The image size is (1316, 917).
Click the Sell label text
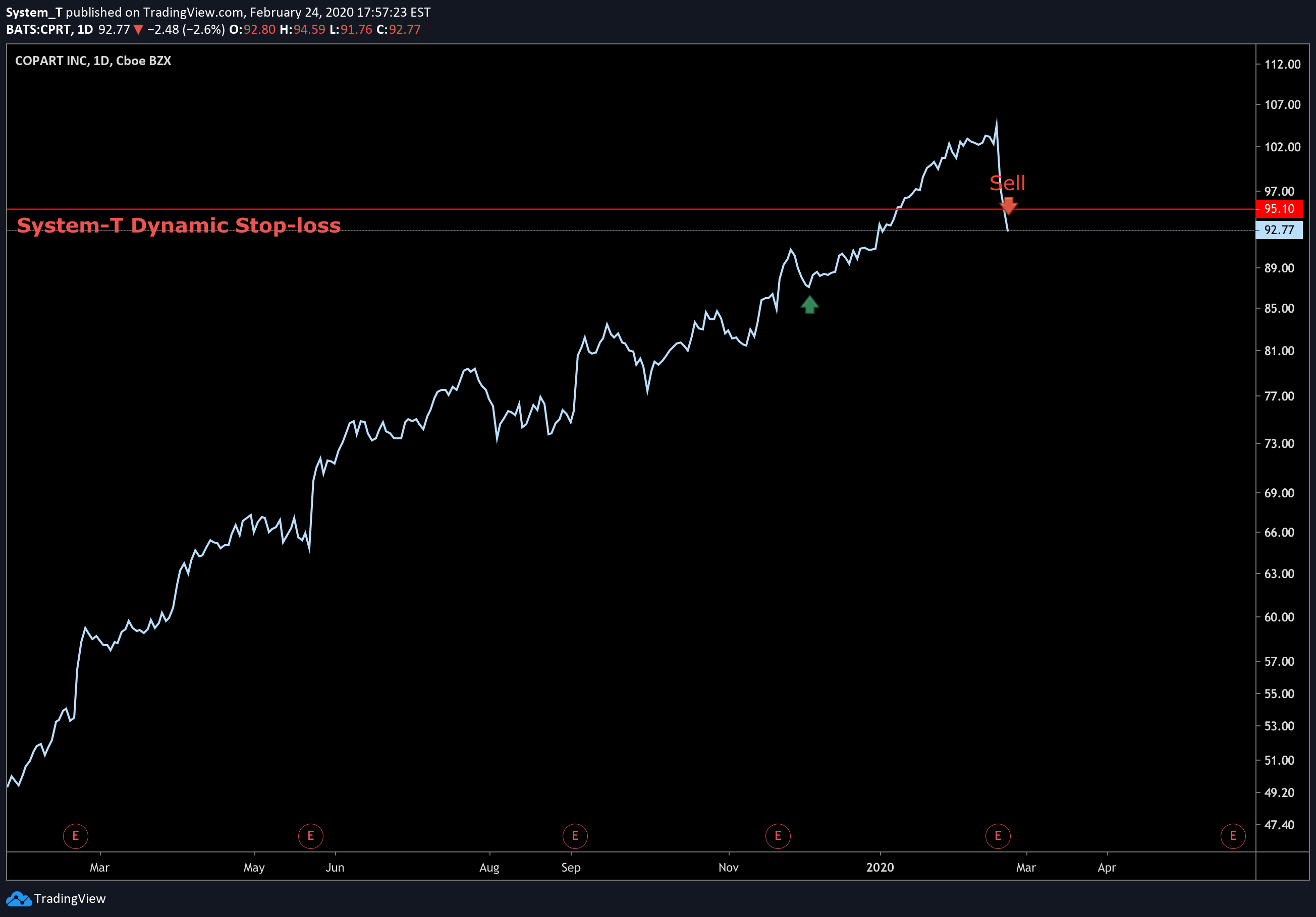[1007, 183]
